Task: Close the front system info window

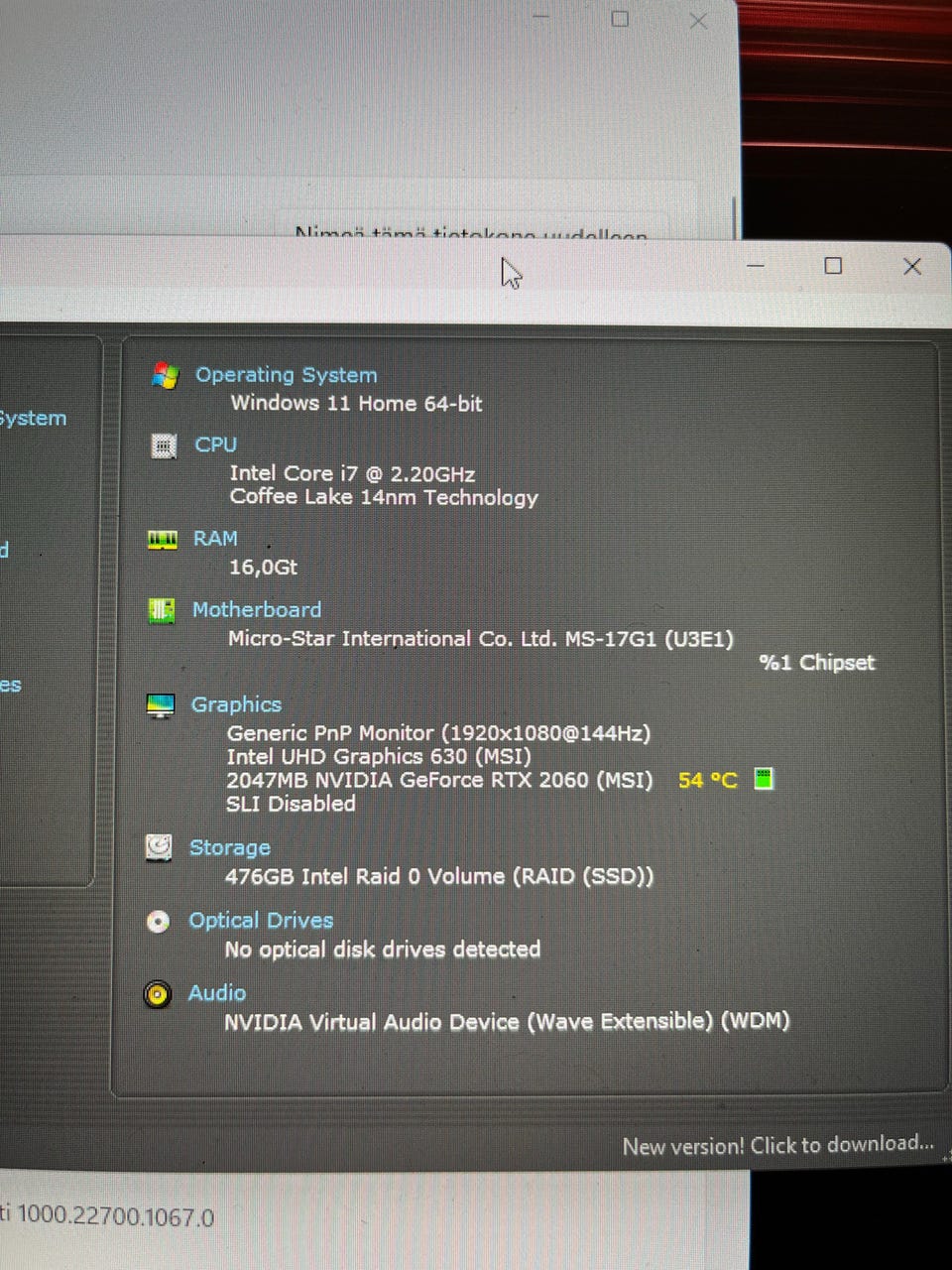Action: [912, 266]
